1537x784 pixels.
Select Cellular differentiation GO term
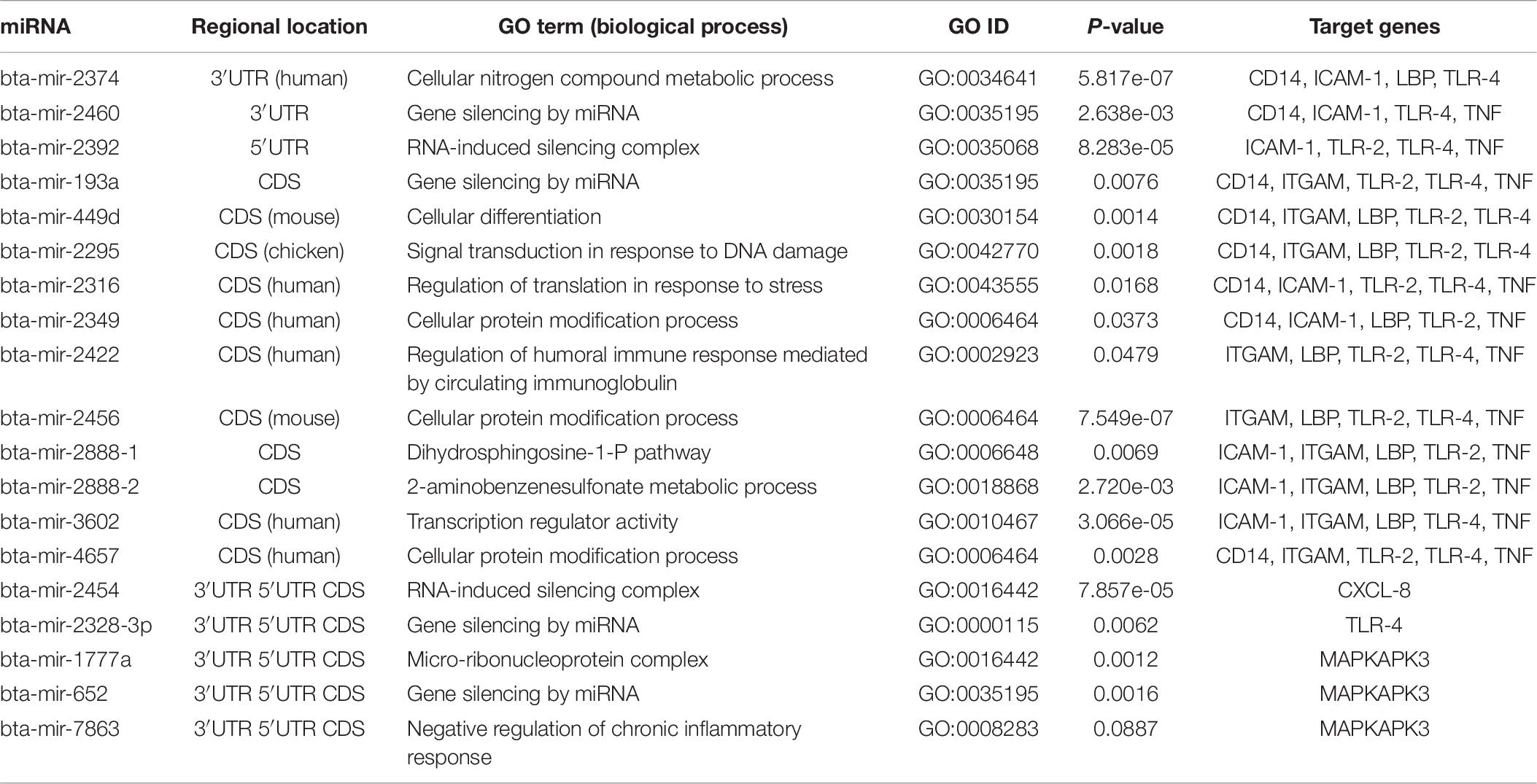click(x=504, y=217)
